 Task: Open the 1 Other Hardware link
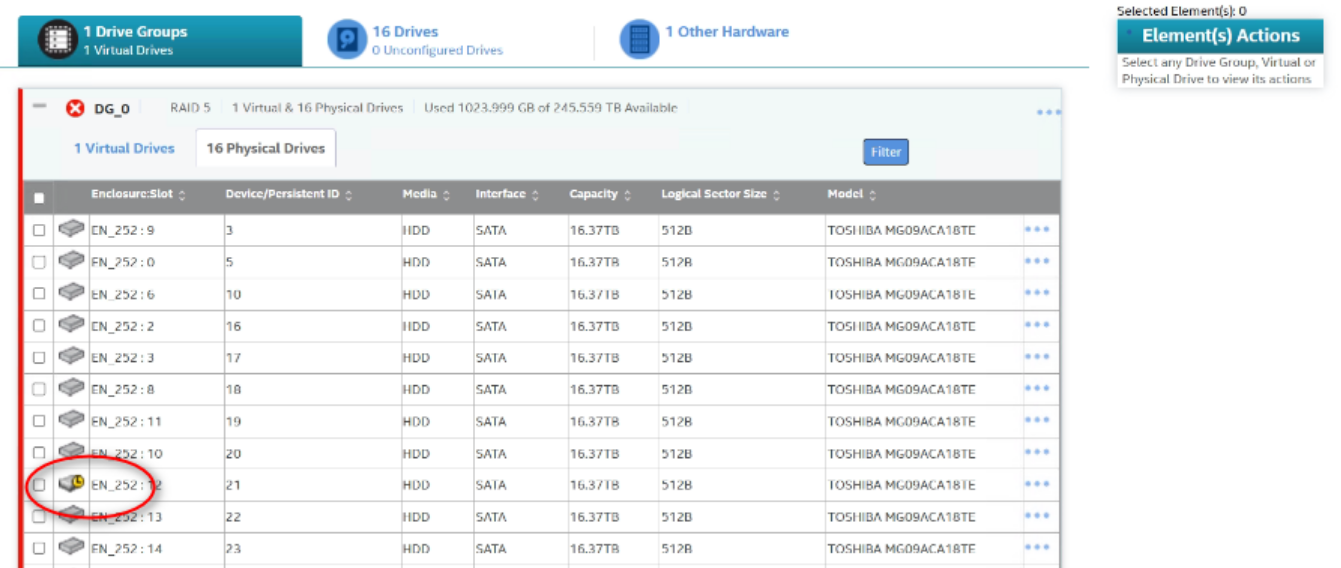click(x=727, y=32)
